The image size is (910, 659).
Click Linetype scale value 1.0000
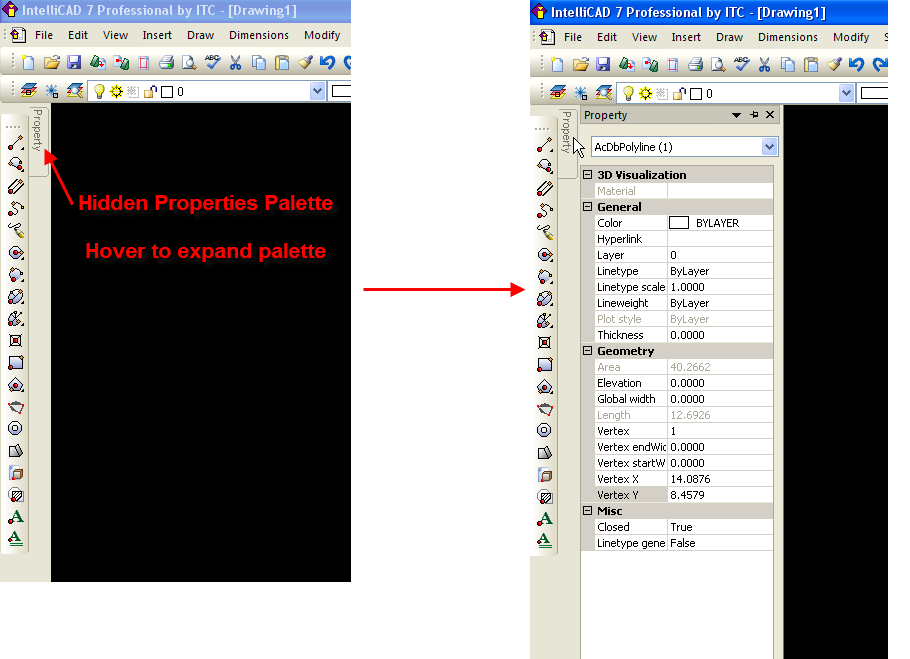pos(720,287)
